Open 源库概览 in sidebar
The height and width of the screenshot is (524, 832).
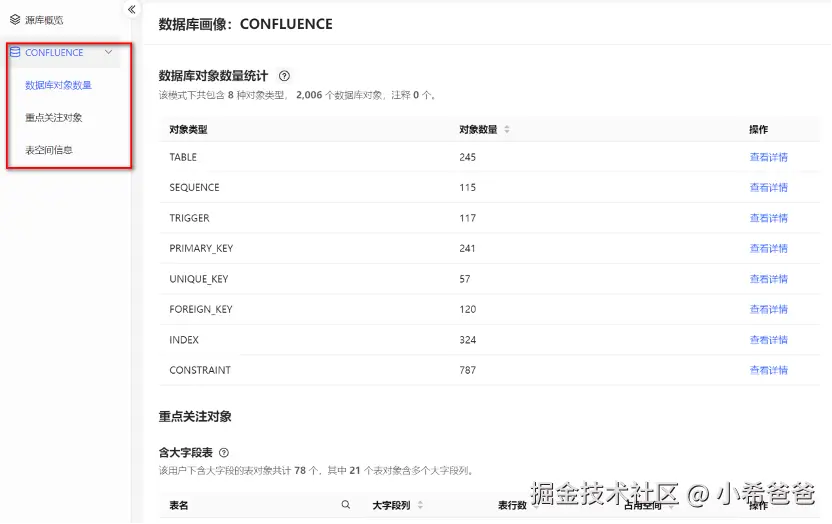pos(44,20)
